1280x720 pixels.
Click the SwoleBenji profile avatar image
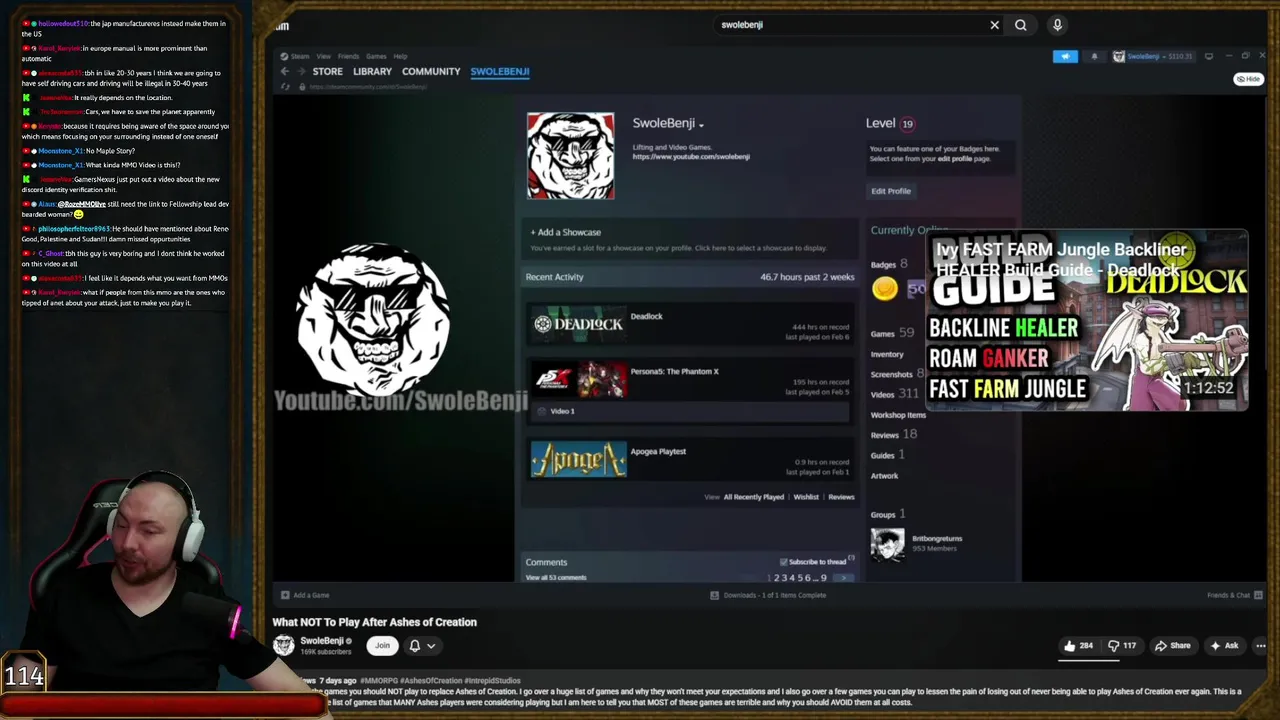[x=571, y=156]
